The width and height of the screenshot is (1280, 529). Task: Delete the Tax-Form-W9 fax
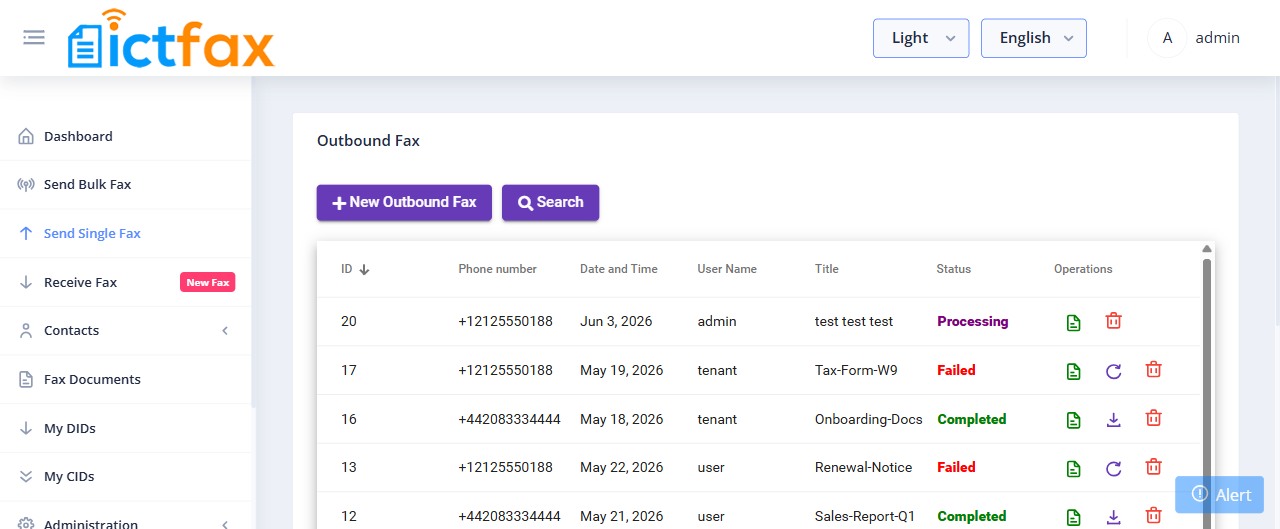[1153, 370]
